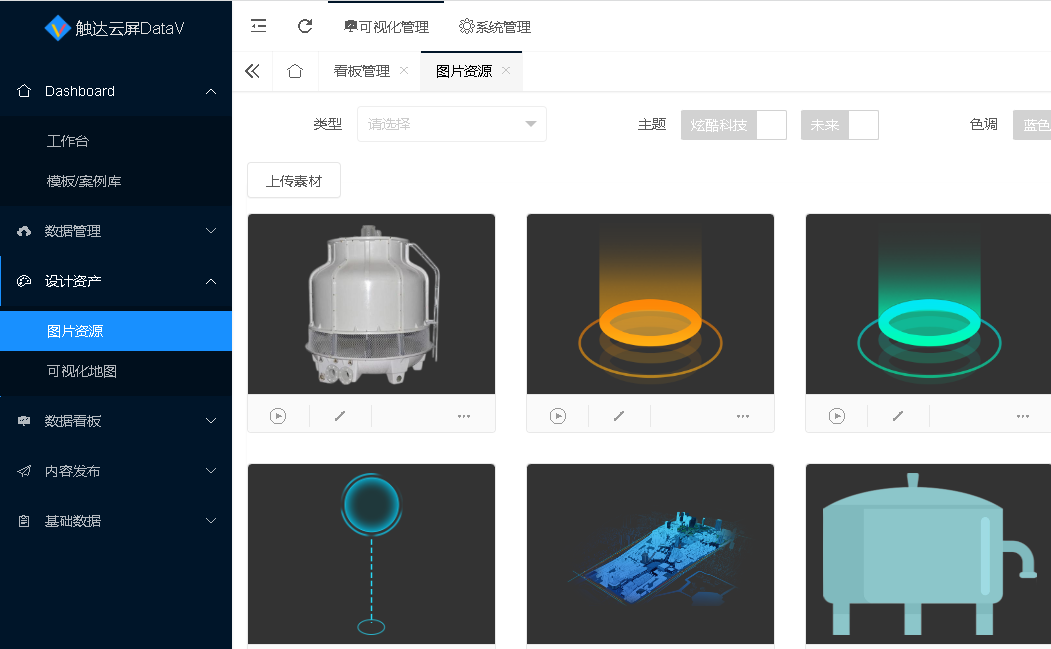
Task: Open the cooling tower image thumbnail
Action: pyautogui.click(x=371, y=304)
